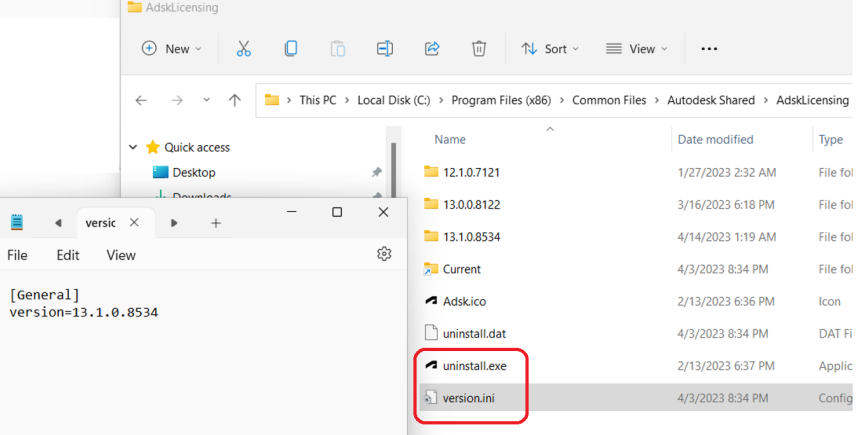Image resolution: width=859 pixels, height=435 pixels.
Task: Click the Notepad app icon
Action: [x=17, y=222]
